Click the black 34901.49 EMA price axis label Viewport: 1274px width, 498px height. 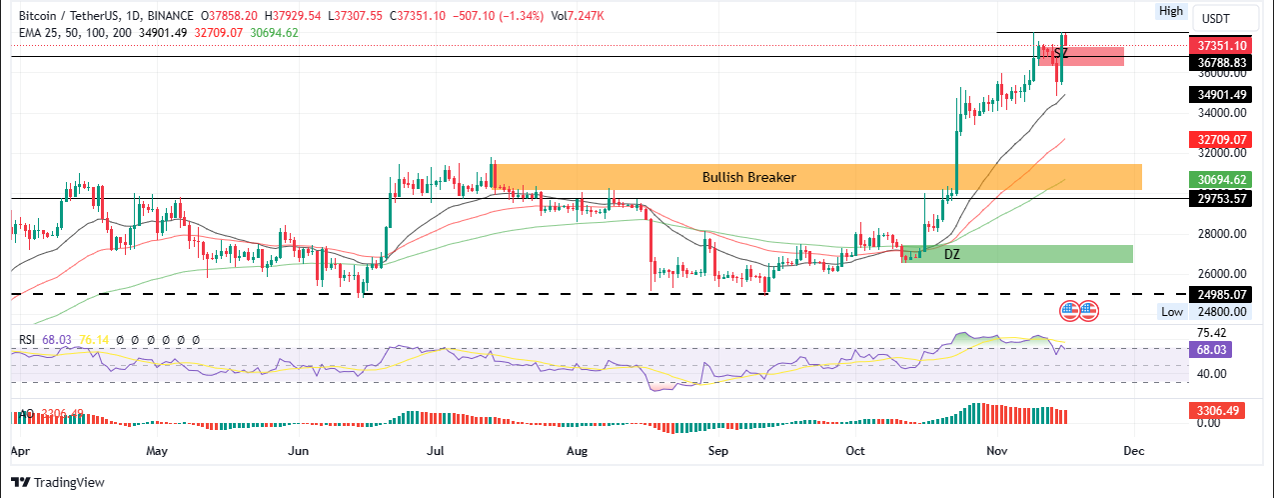(1221, 95)
